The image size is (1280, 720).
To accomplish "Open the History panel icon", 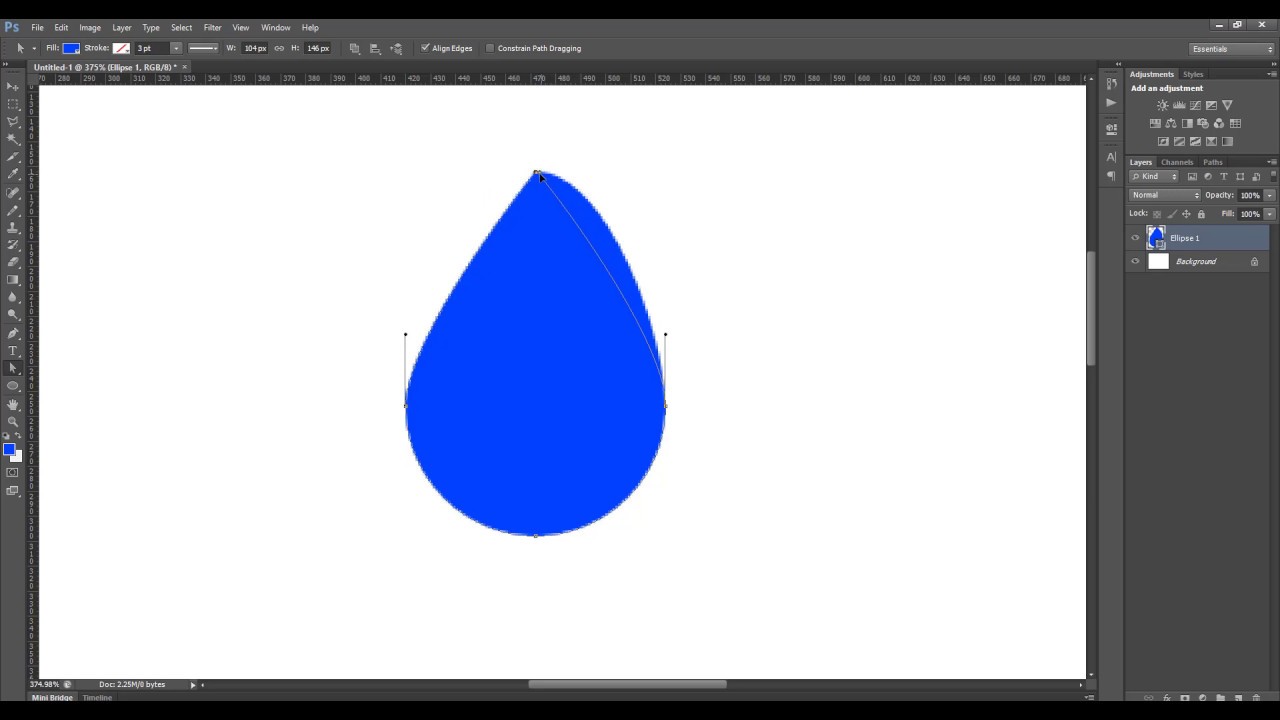I will [1111, 84].
